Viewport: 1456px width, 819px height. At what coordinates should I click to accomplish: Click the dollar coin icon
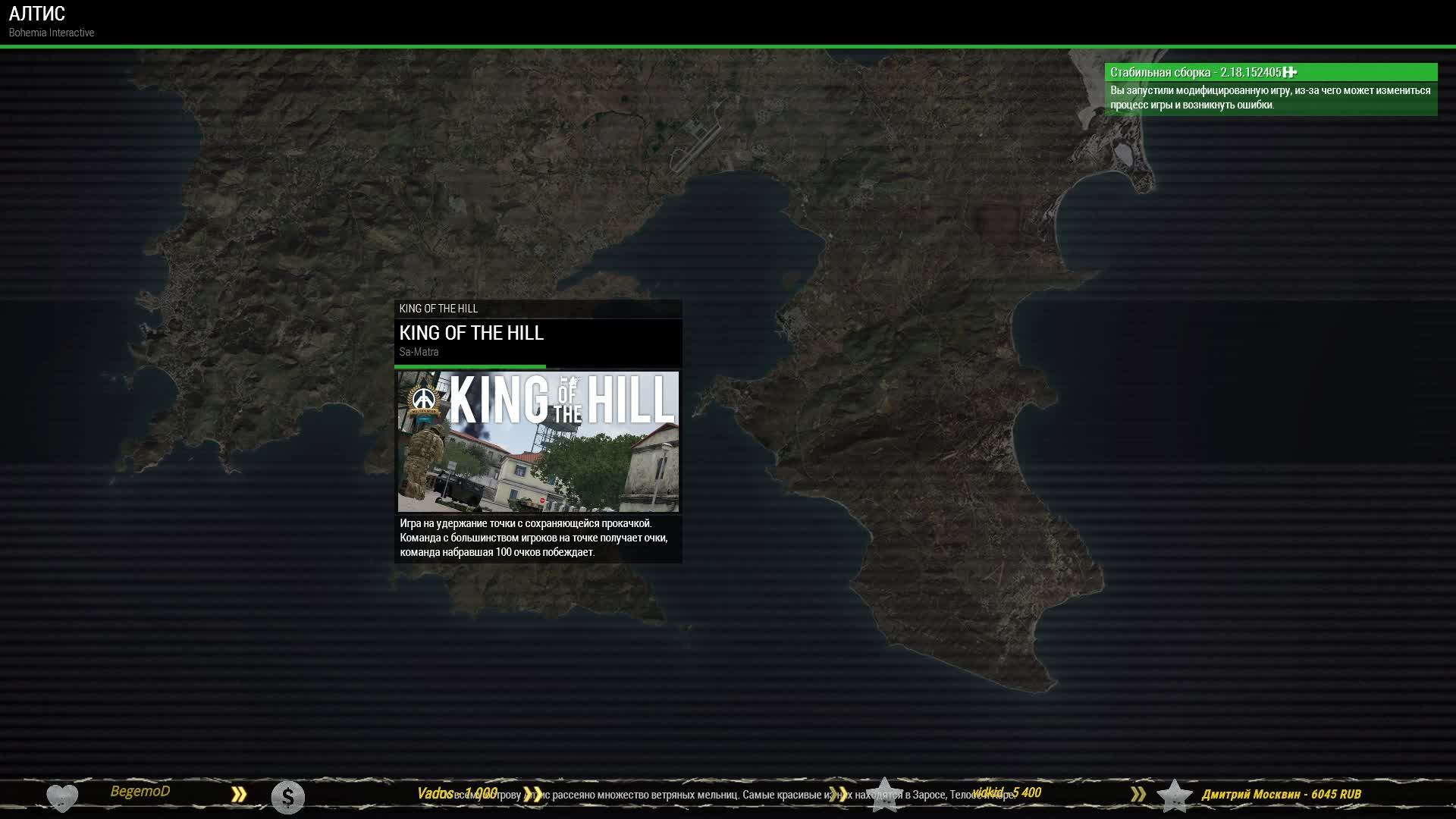[x=287, y=797]
